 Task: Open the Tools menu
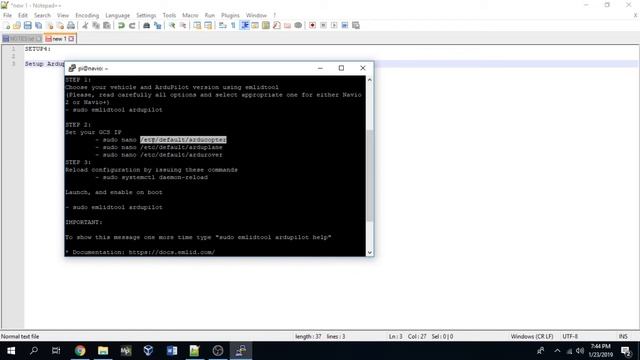point(169,15)
